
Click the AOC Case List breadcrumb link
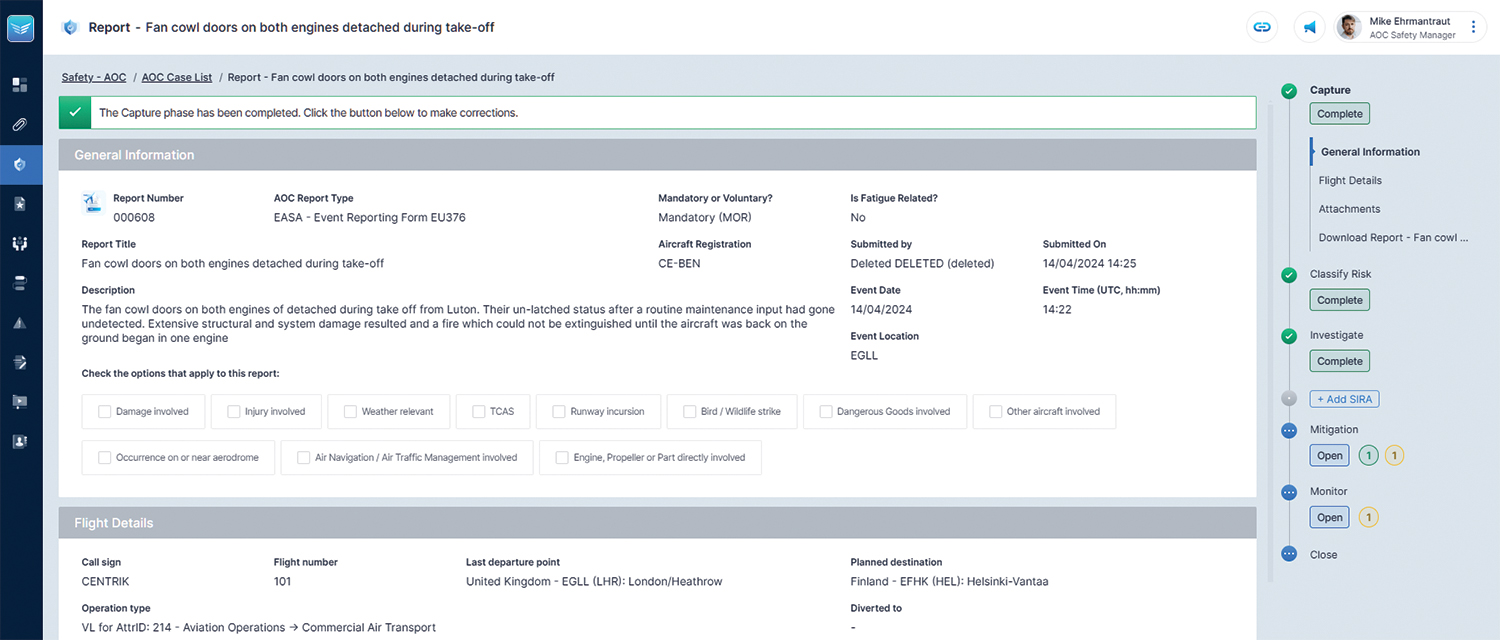177,77
